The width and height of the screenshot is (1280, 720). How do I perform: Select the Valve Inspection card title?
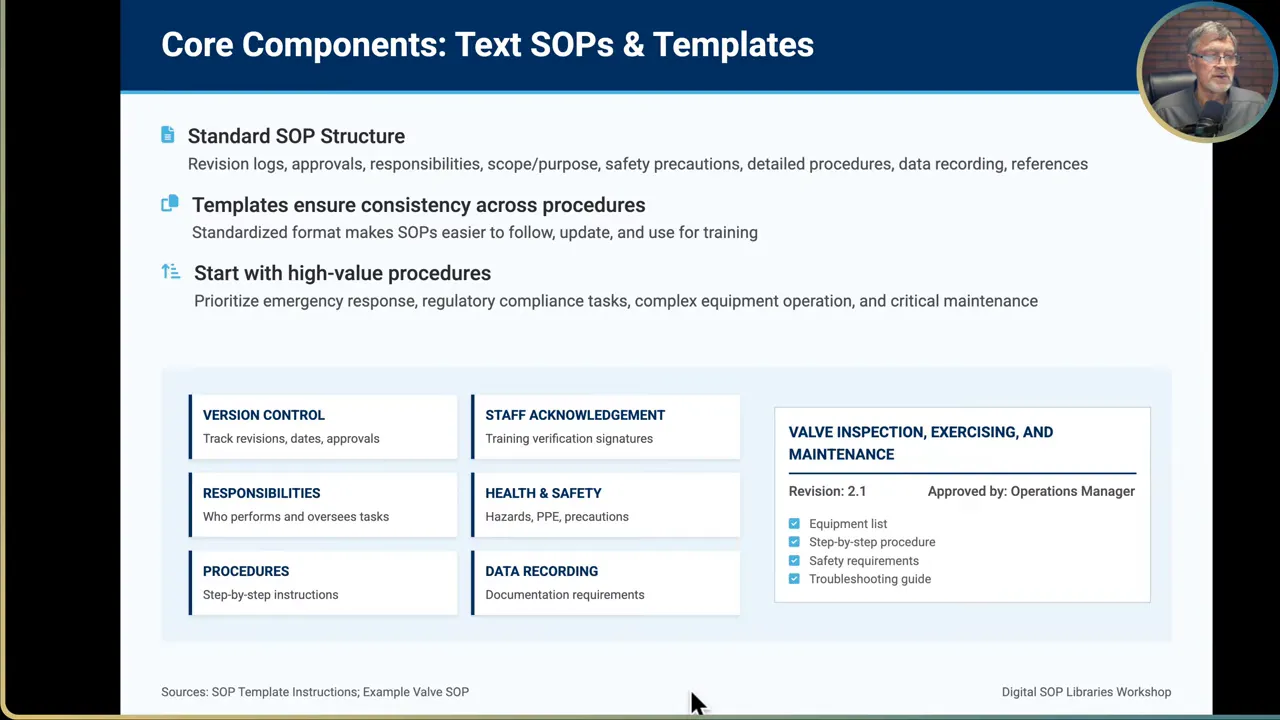click(920, 443)
